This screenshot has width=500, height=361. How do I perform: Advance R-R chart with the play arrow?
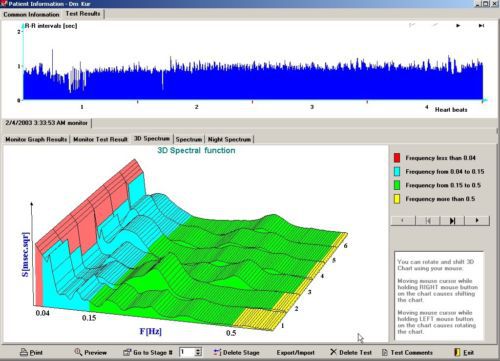click(x=458, y=25)
